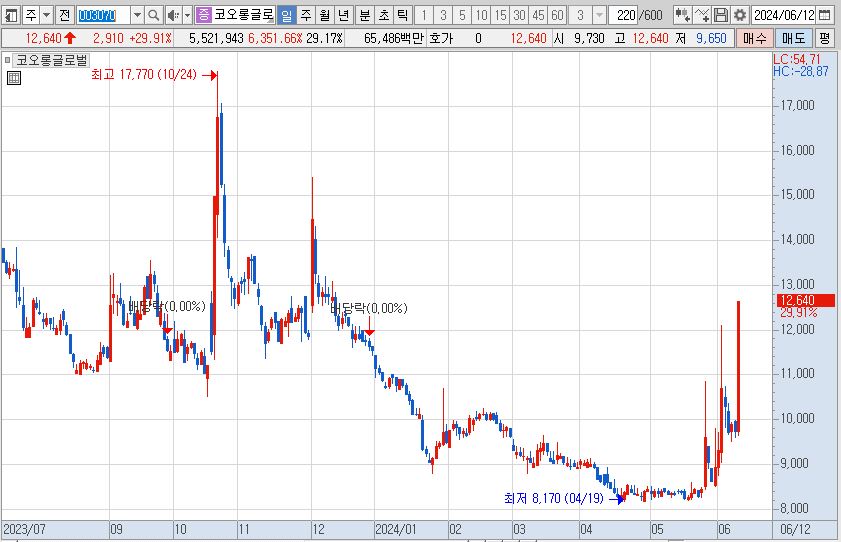The image size is (841, 542).
Task: Click the 2023/07 date axis label
Action: coord(24,530)
